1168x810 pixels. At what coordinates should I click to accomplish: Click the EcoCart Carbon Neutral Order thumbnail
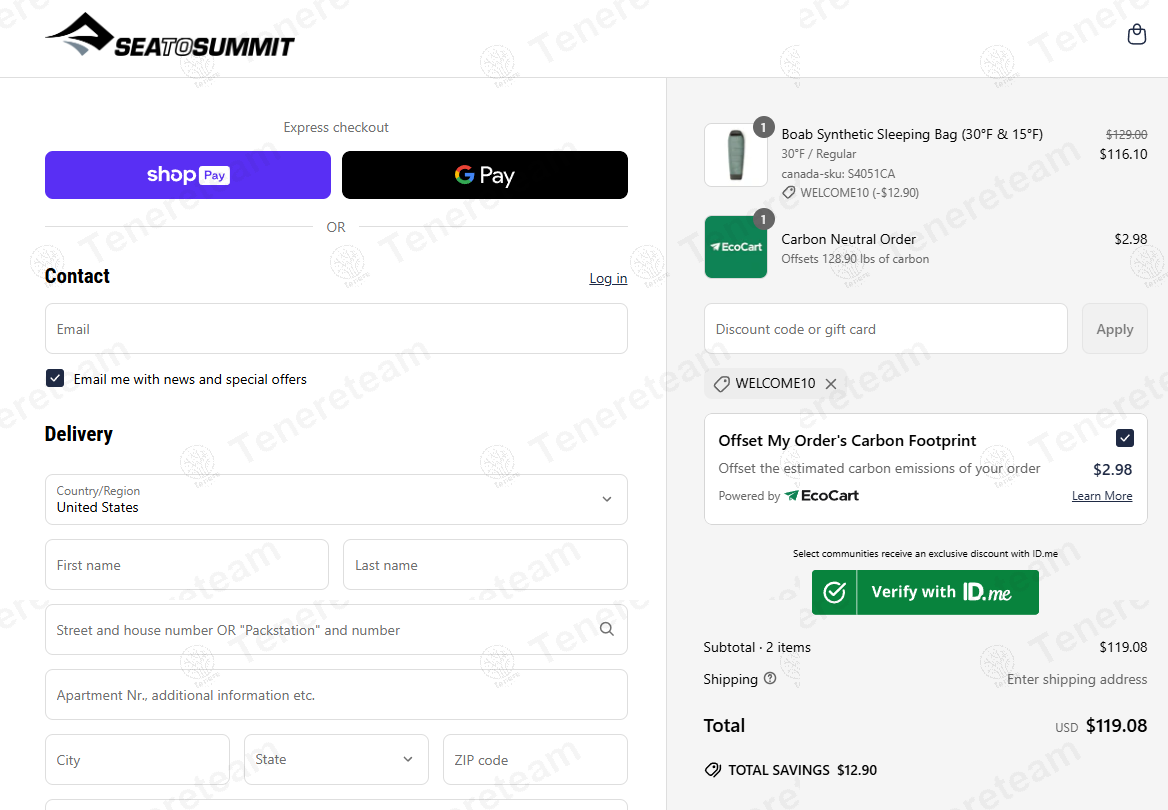coord(735,247)
